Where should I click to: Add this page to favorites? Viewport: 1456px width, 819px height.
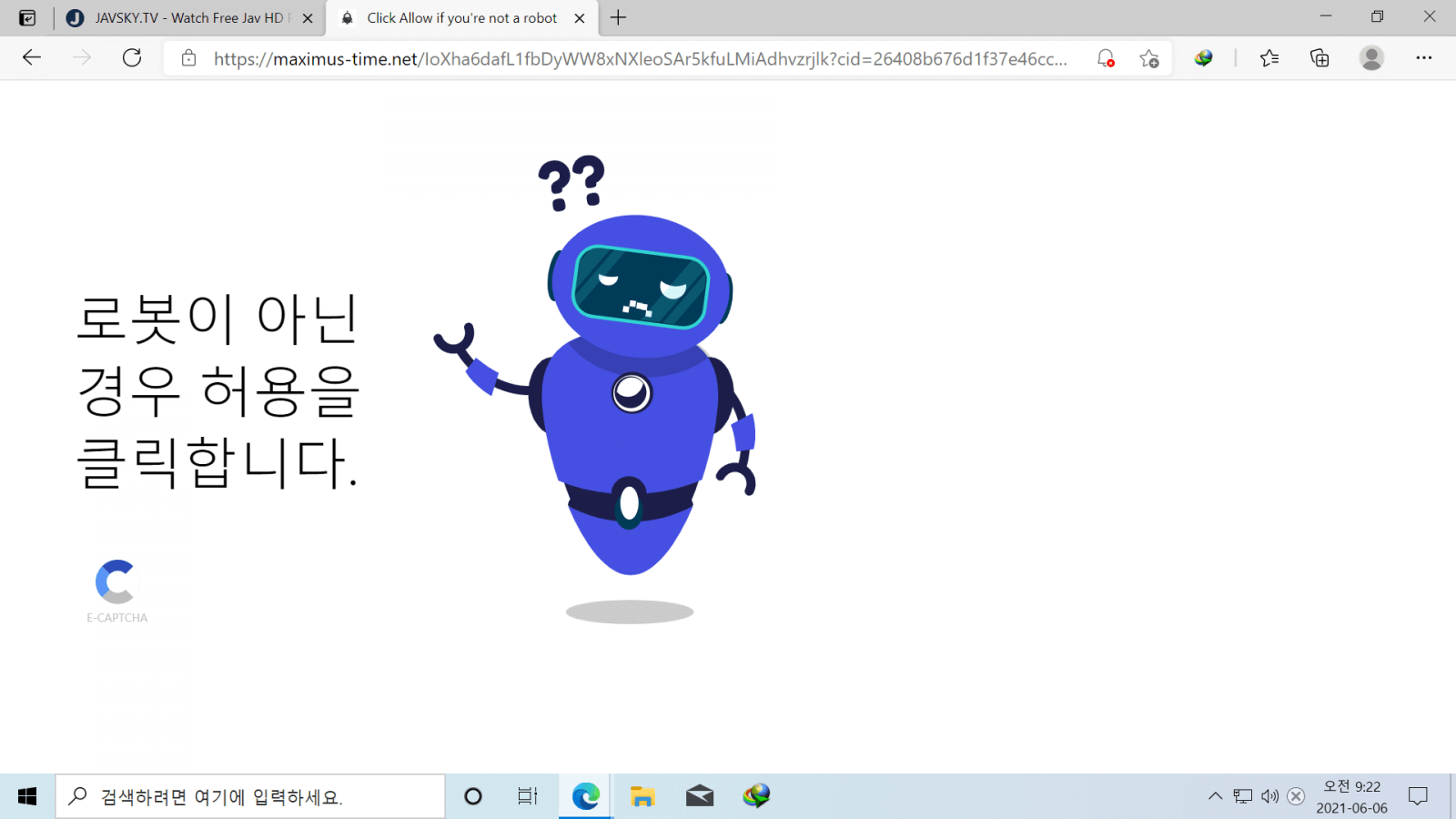tap(1149, 58)
